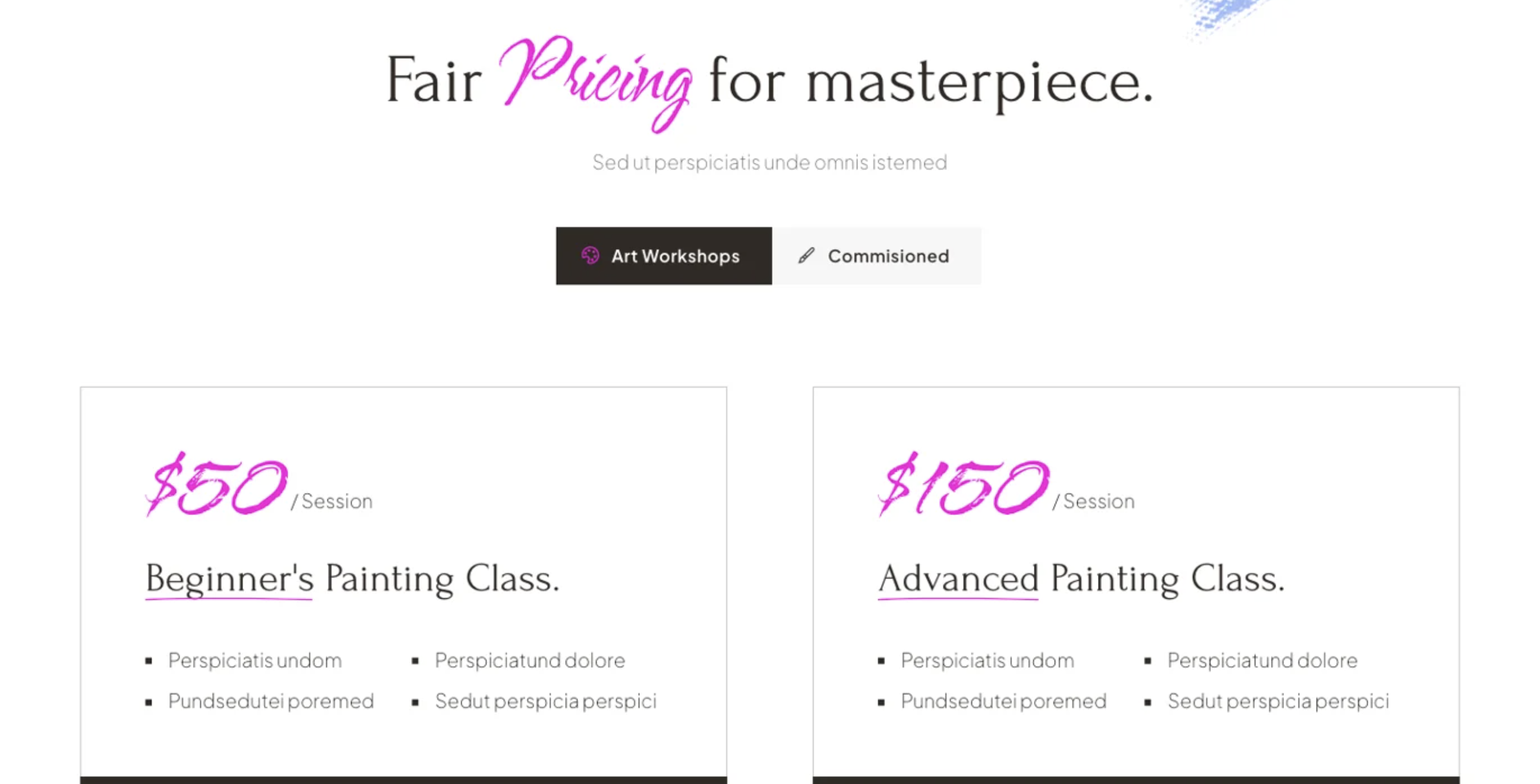1540x784 pixels.
Task: Click "Perspiciatund dolore" in the Advanced card
Action: click(x=1262, y=660)
